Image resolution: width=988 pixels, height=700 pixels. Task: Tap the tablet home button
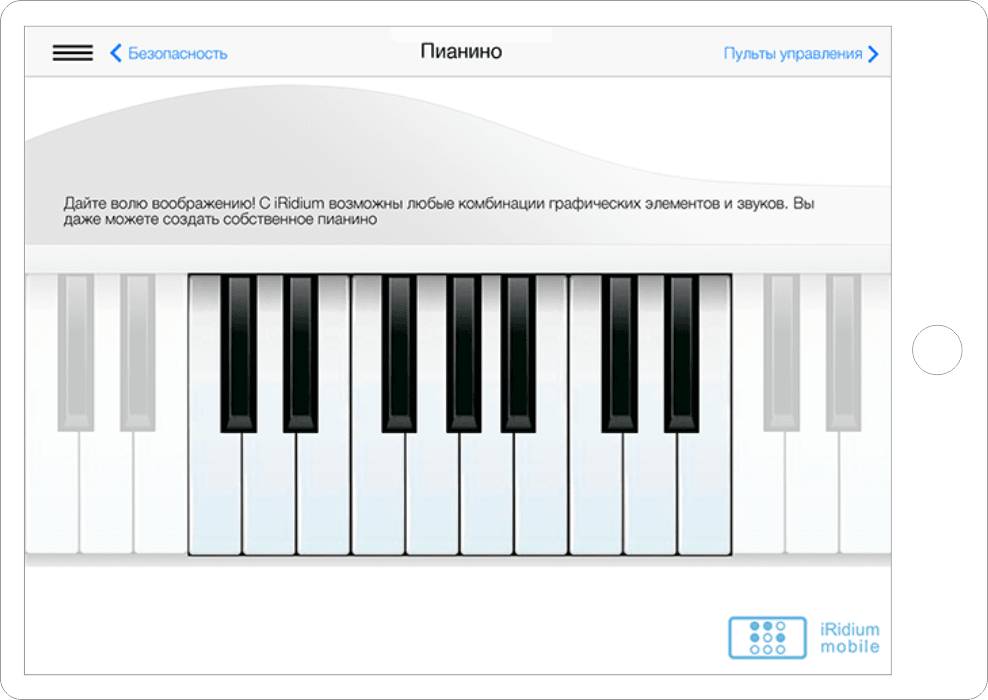point(937,350)
